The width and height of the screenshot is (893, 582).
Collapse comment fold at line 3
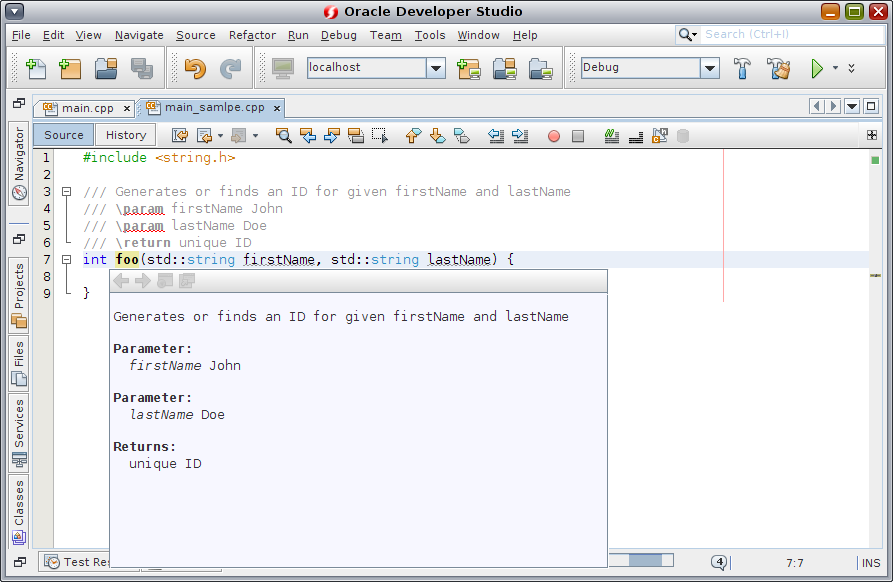tap(67, 192)
